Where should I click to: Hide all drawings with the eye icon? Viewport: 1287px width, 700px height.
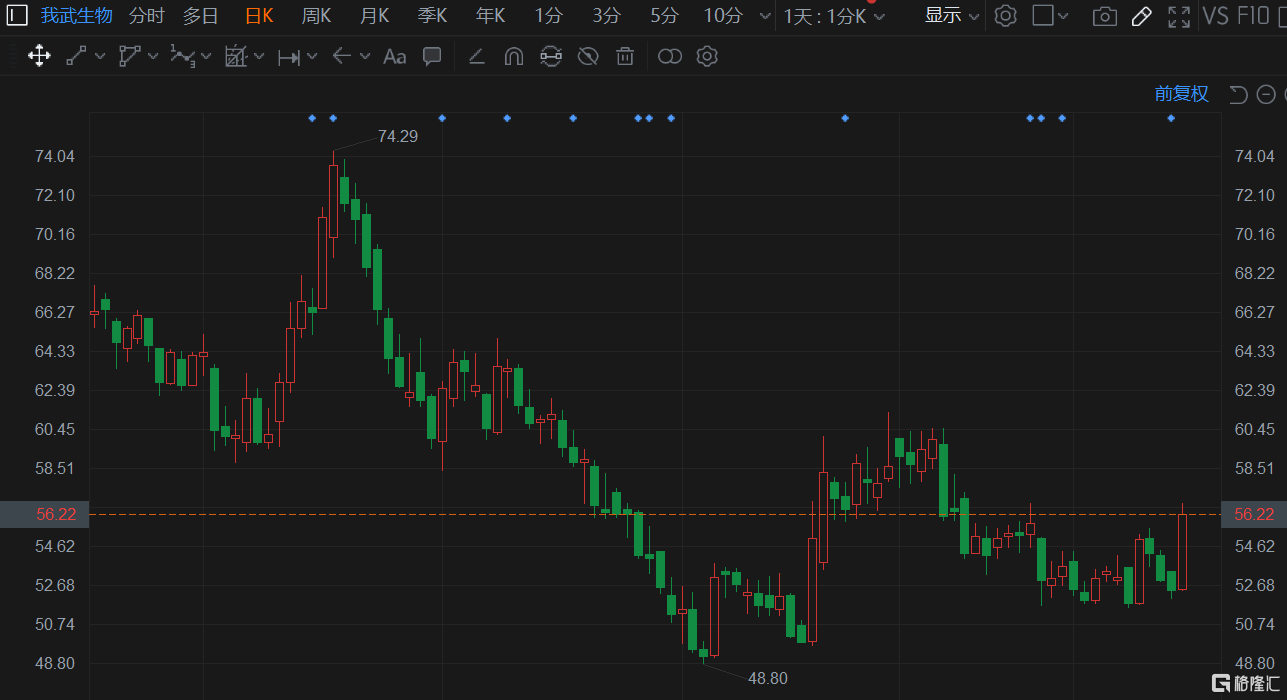(588, 57)
